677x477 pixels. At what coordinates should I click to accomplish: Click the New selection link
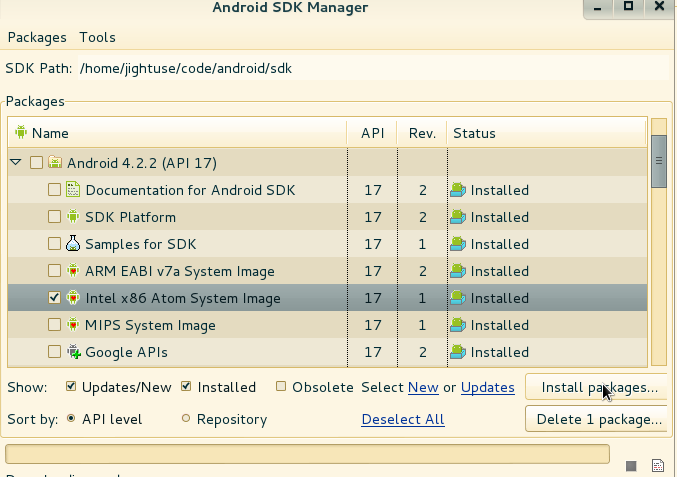pos(423,388)
